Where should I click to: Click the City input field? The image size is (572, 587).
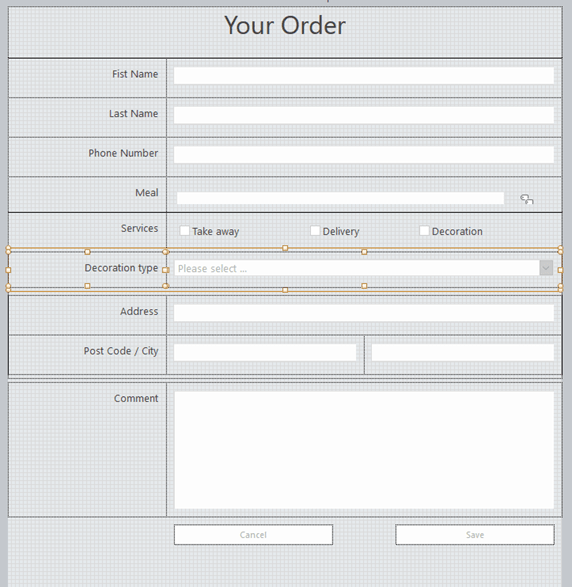pos(462,352)
